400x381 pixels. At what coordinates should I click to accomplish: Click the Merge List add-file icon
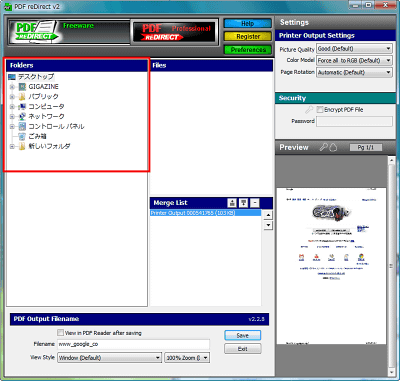click(x=232, y=203)
